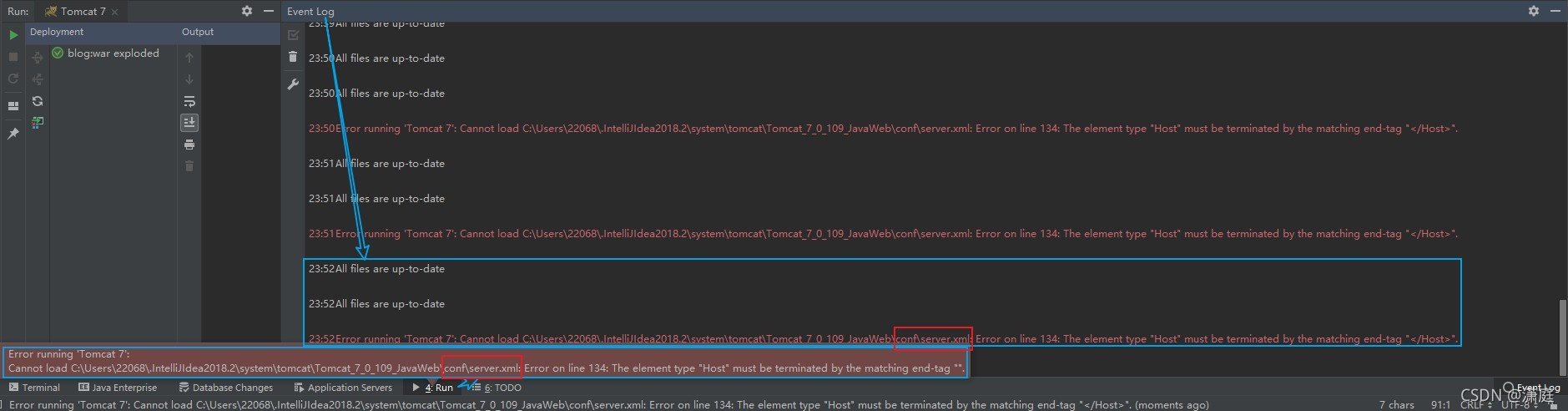Click the error balloon notification
This screenshot has width=1568, height=411.
[485, 362]
